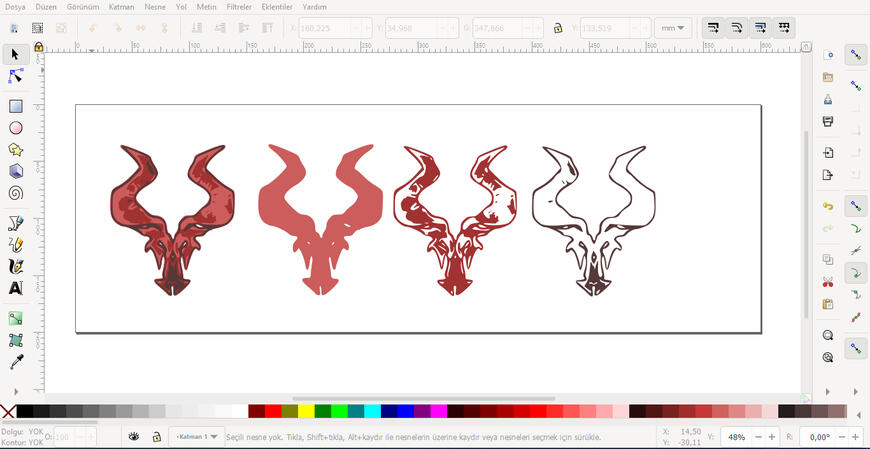Toggle the width/height ratio lock
This screenshot has width=870, height=449.
point(557,28)
